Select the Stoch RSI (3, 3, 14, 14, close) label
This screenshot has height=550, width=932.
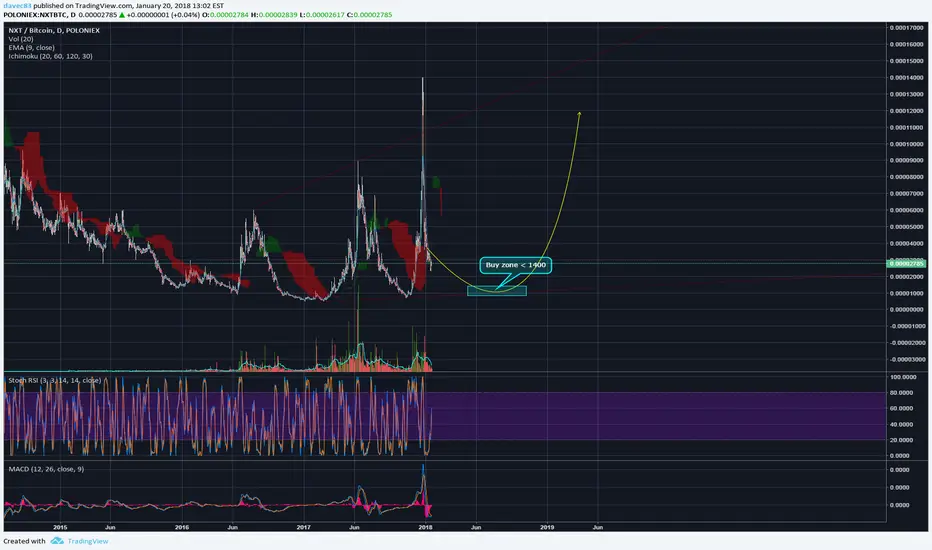[x=55, y=380]
